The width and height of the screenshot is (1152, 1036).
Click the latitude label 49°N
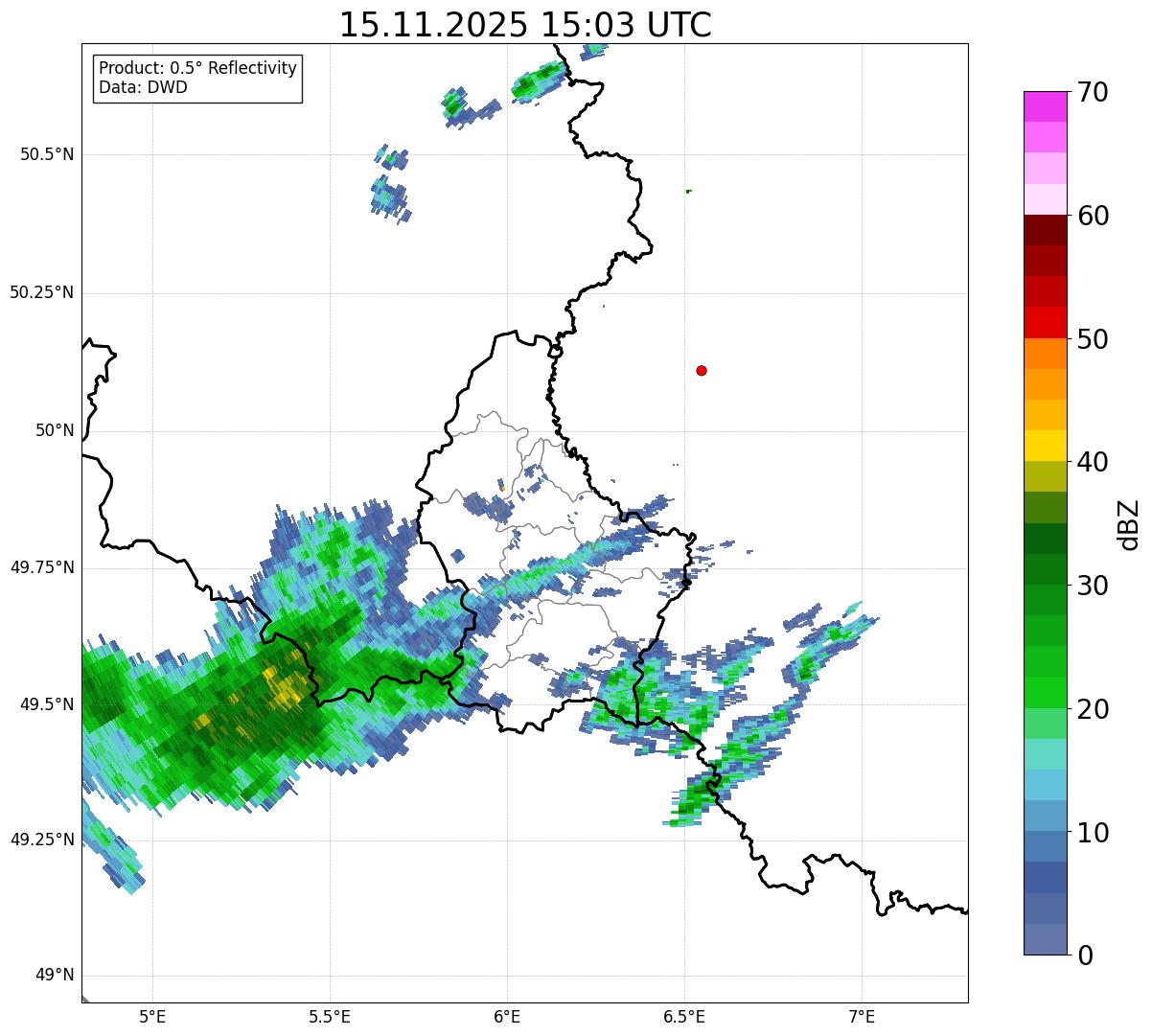(55, 976)
